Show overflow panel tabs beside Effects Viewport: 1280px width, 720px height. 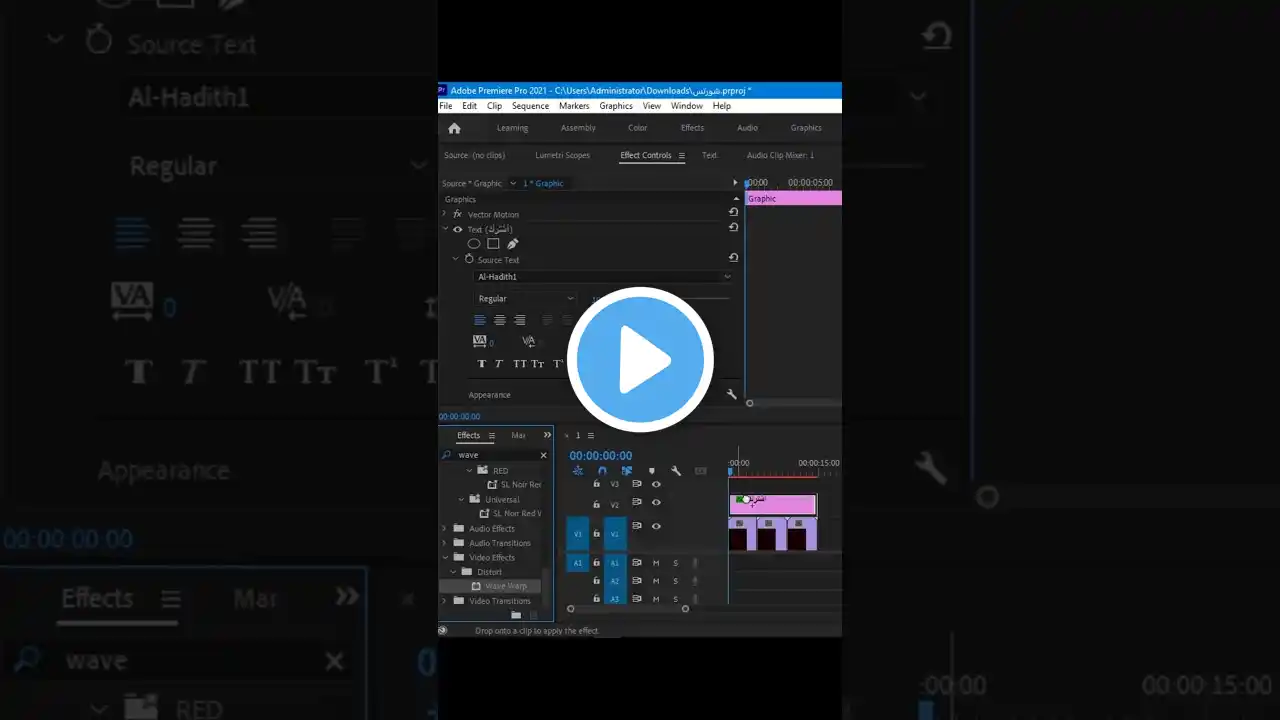547,435
